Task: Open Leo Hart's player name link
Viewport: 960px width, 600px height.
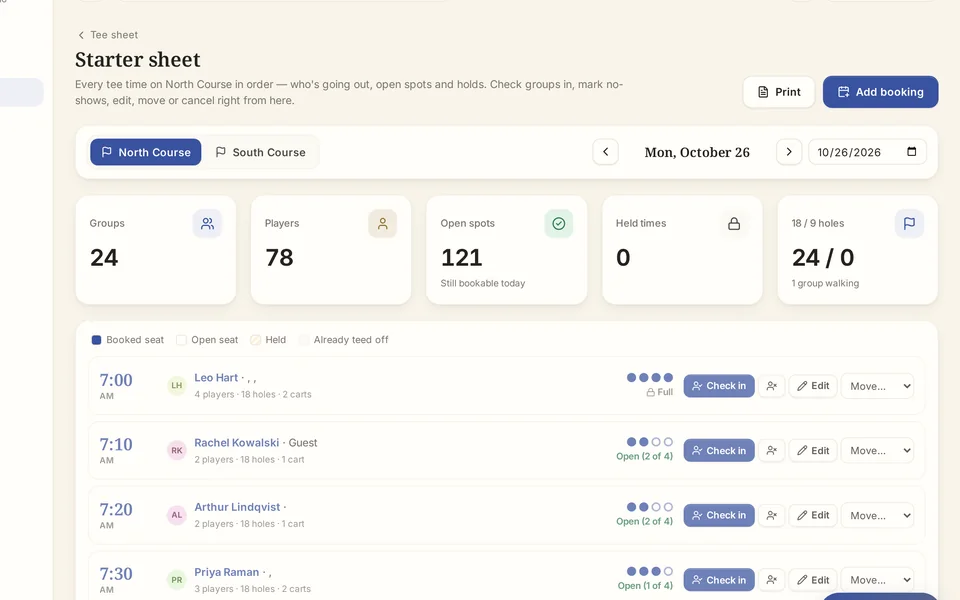Action: coord(216,378)
